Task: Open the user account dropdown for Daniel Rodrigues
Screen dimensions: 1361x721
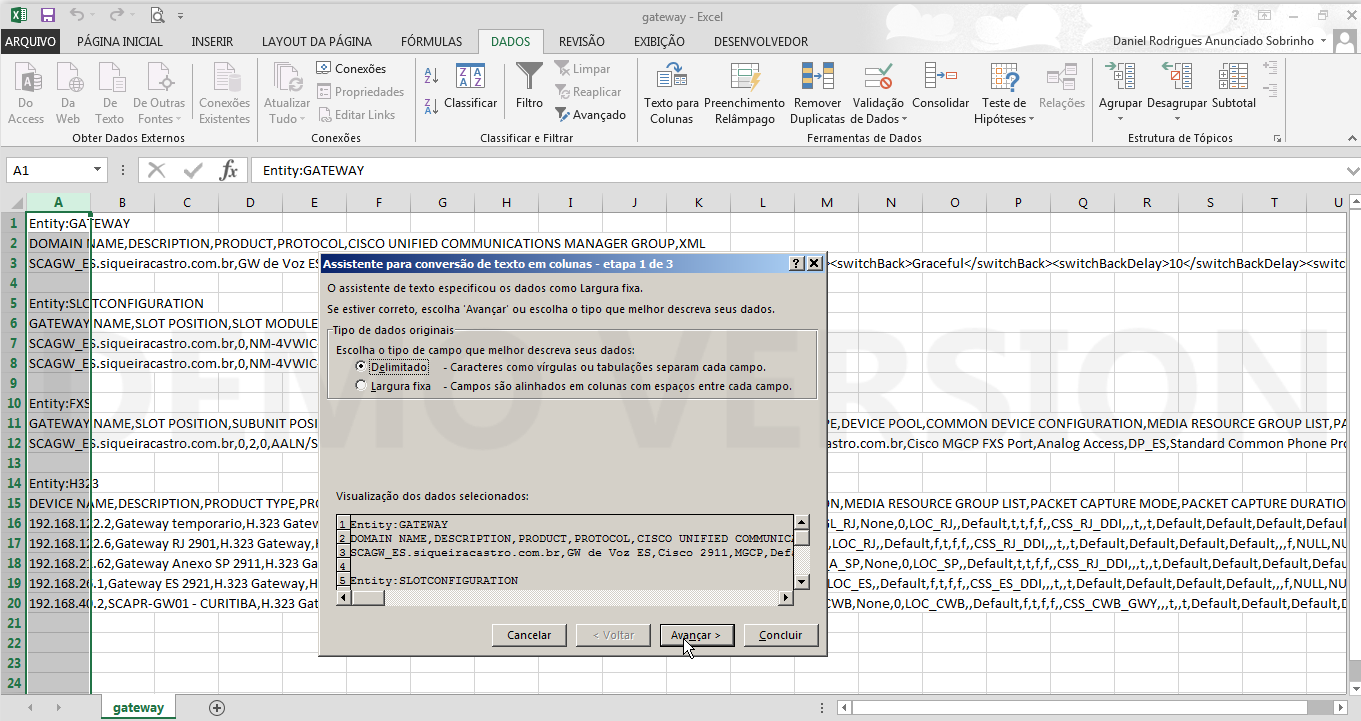Action: point(1324,41)
